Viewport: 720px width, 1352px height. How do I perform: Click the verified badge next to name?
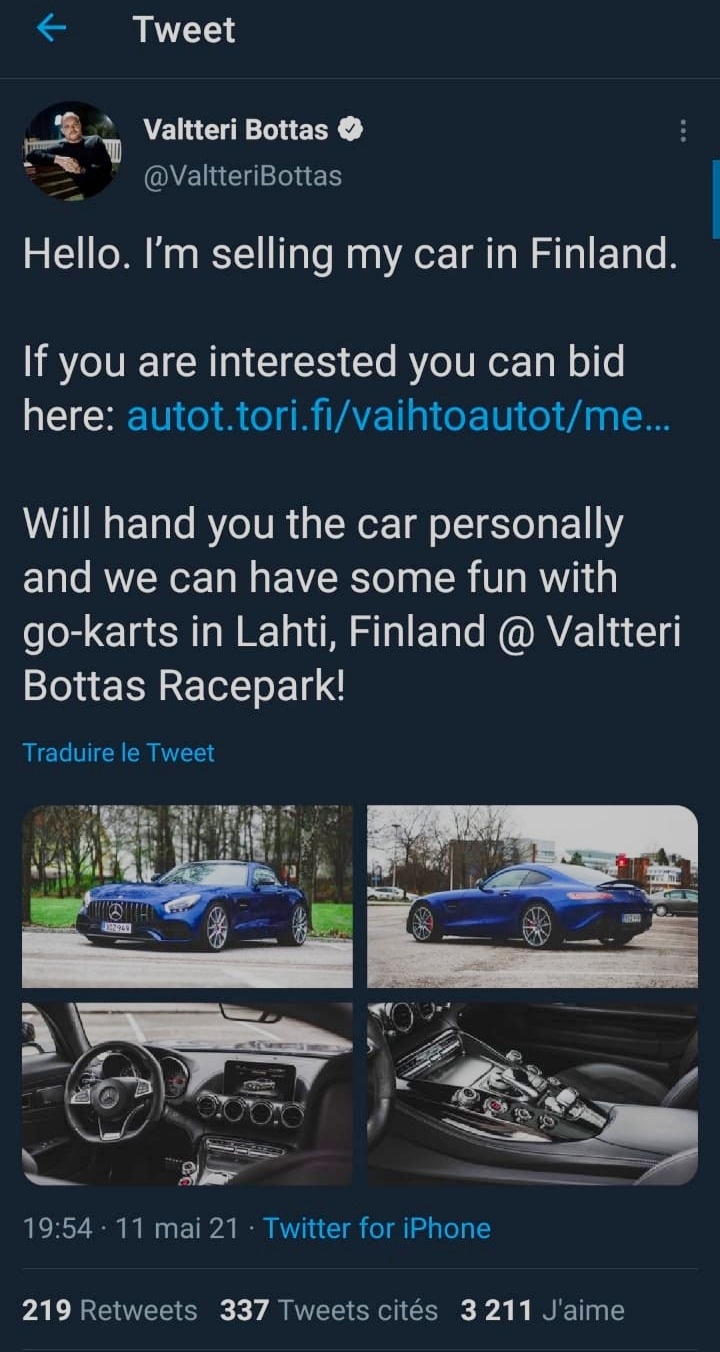tap(349, 129)
